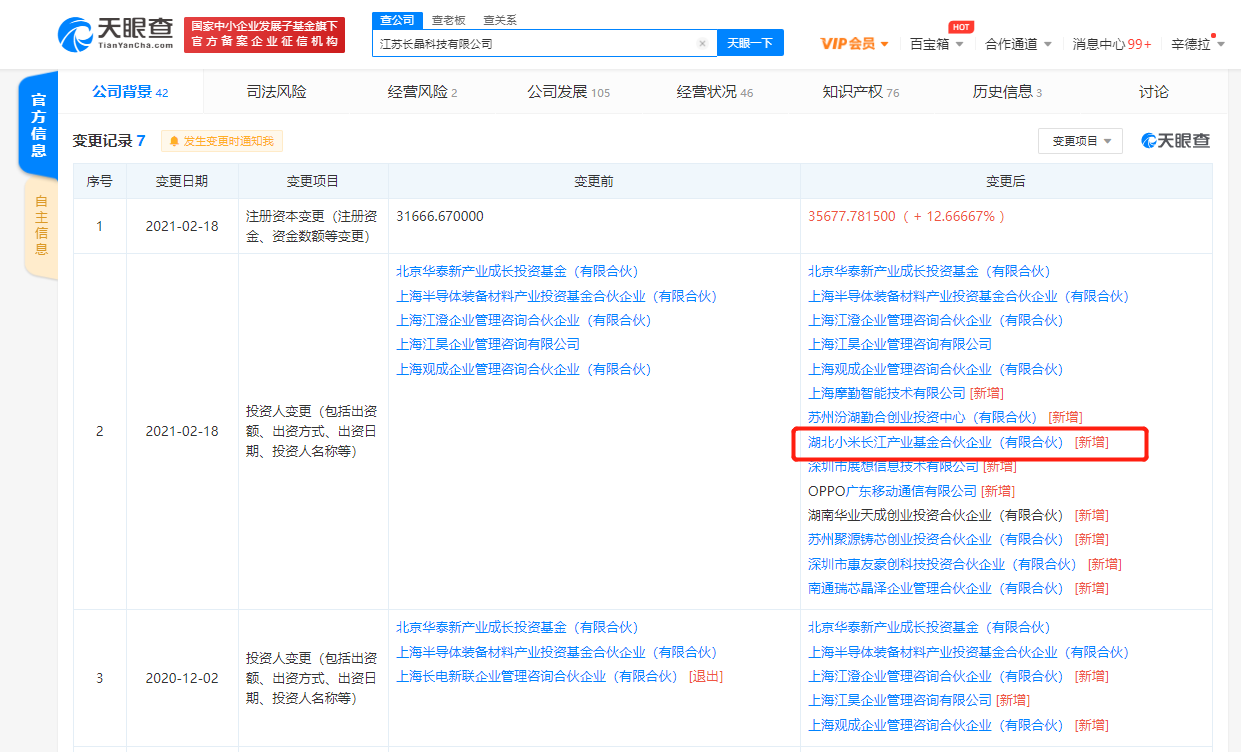Open 苏州聚源铸芯创业投资合伙企业 link
Viewport: 1241px width, 752px height.
coord(937,539)
